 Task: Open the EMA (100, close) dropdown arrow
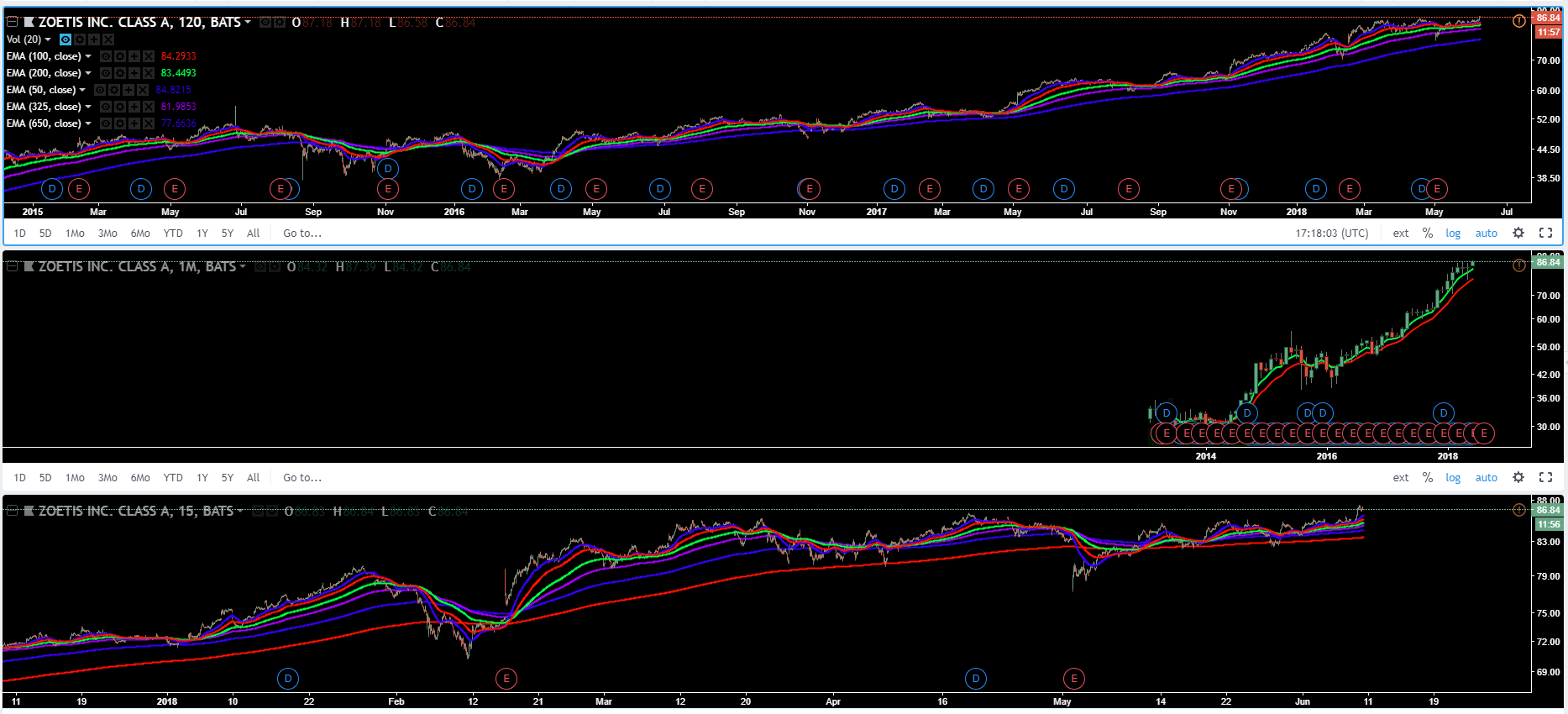(88, 56)
